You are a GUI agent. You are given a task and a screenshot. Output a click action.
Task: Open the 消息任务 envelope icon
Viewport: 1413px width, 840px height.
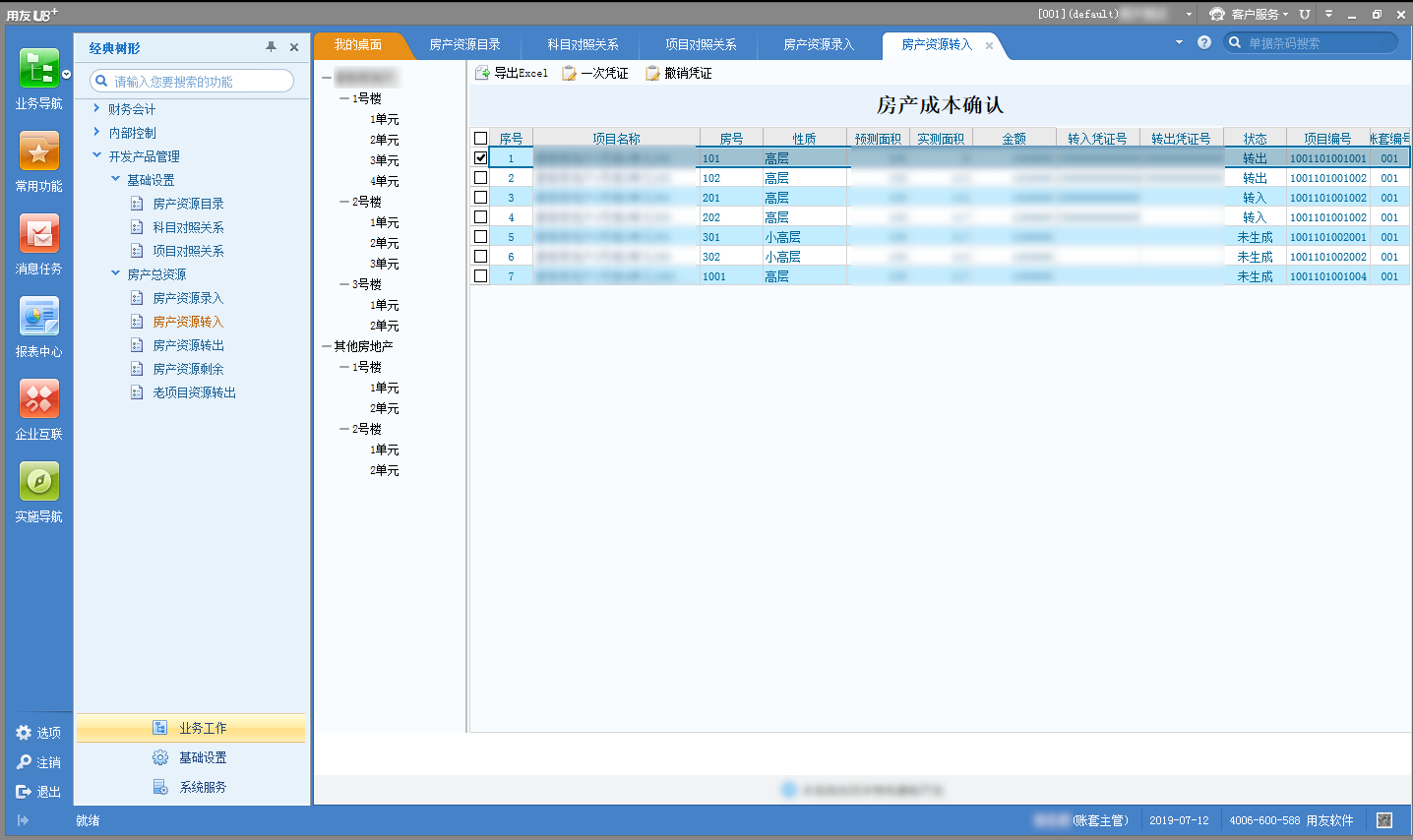coord(39,234)
